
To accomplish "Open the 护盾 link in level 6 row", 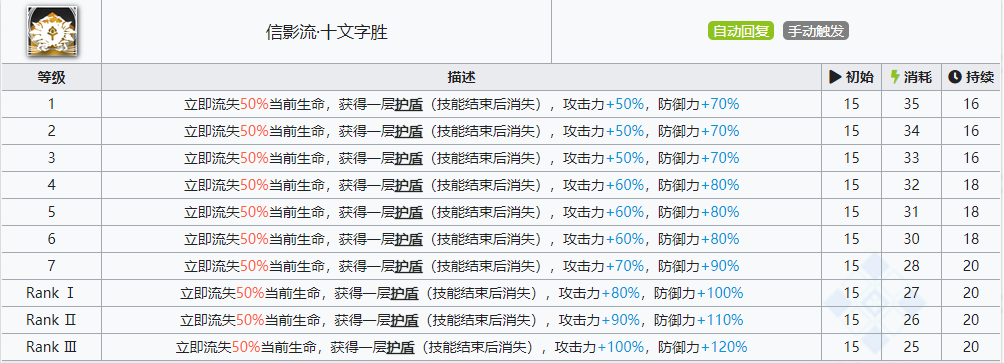I will tap(409, 239).
